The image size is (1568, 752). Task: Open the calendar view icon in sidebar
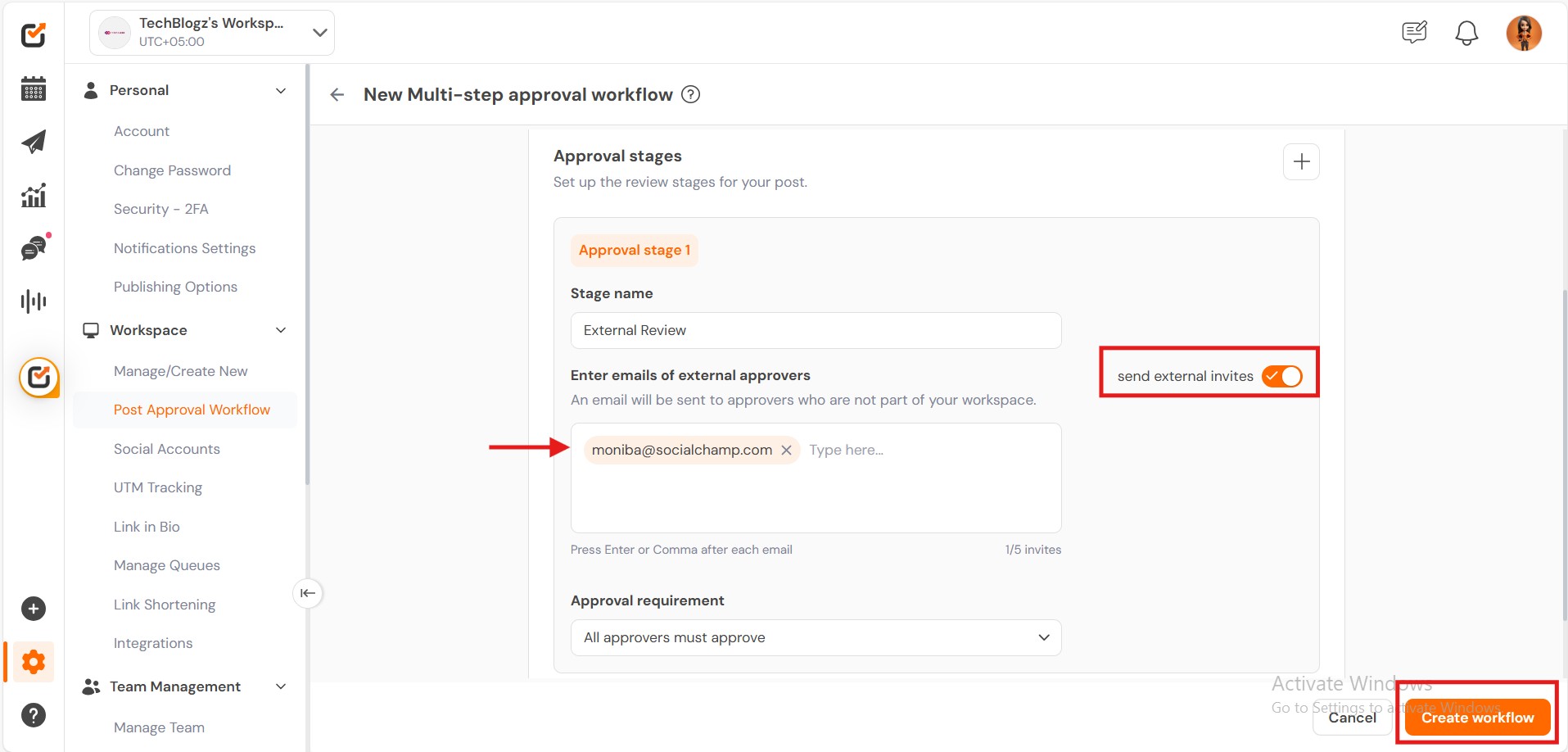(x=34, y=88)
